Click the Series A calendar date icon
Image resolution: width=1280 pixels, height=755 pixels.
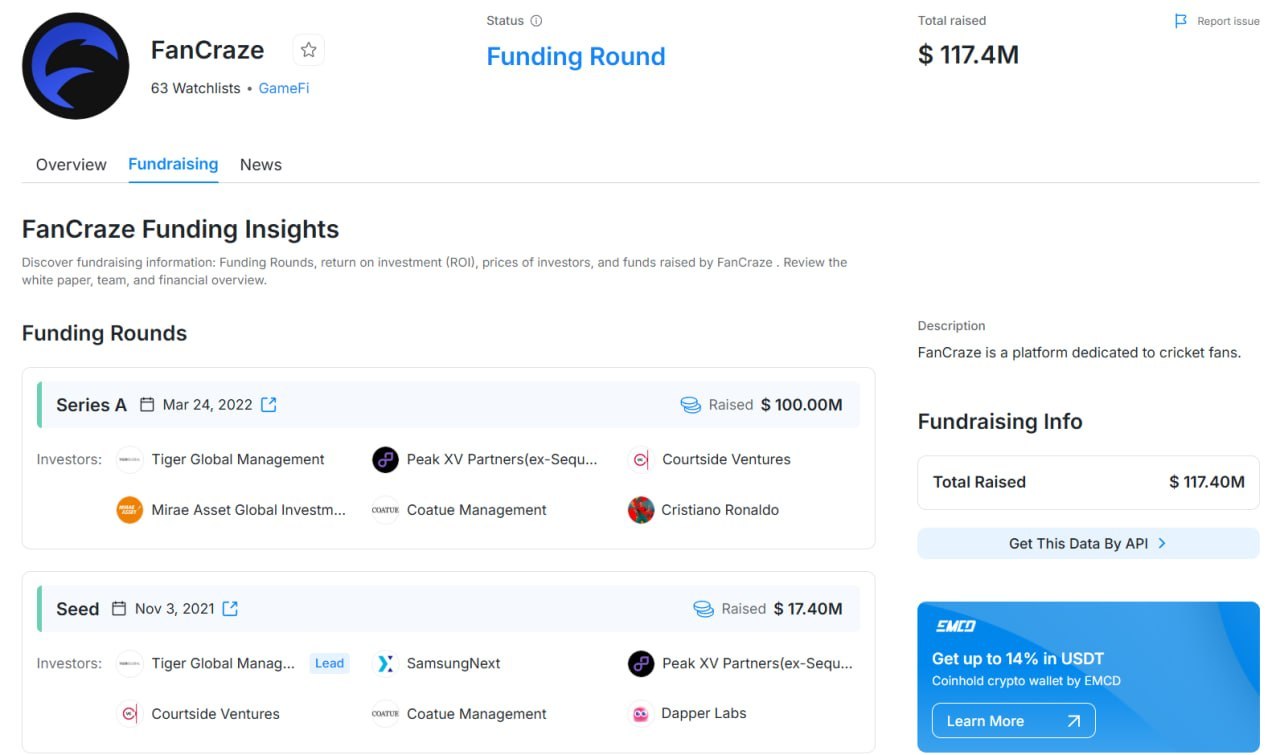(147, 404)
